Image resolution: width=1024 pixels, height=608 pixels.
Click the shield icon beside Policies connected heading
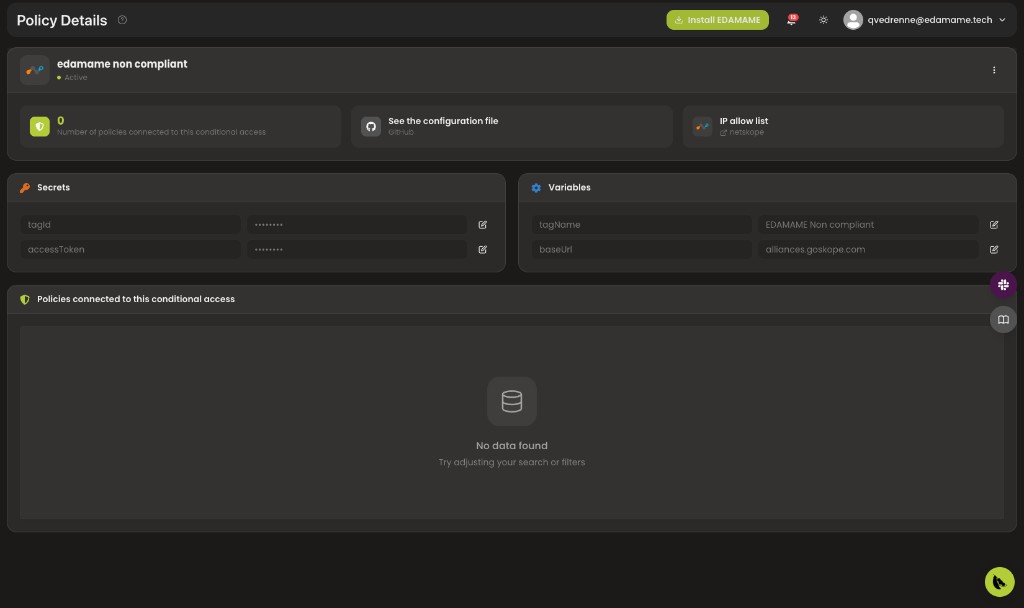[25, 300]
